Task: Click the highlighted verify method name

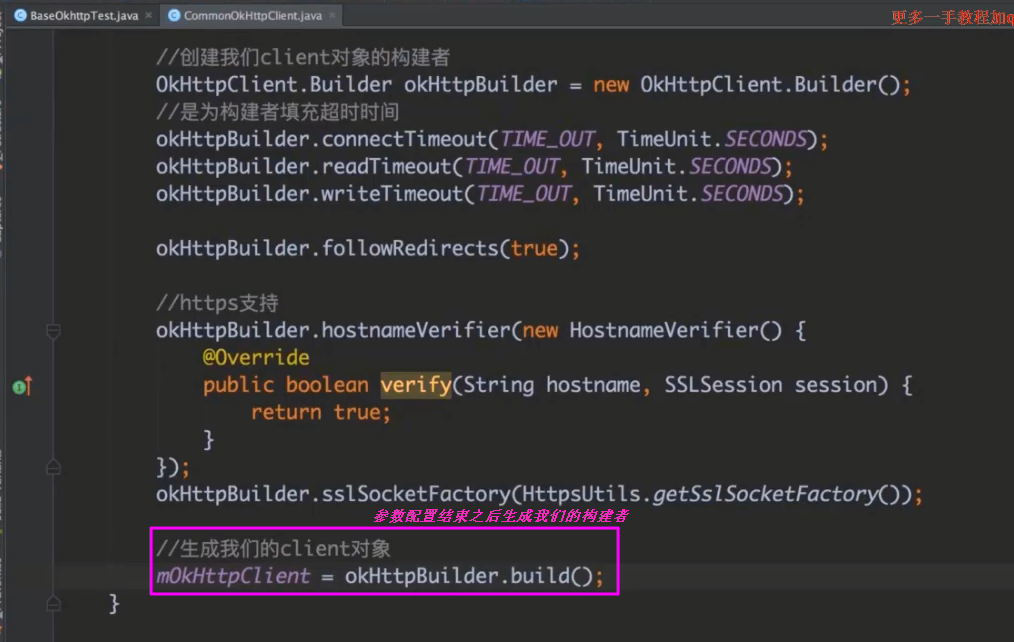Action: 416,385
